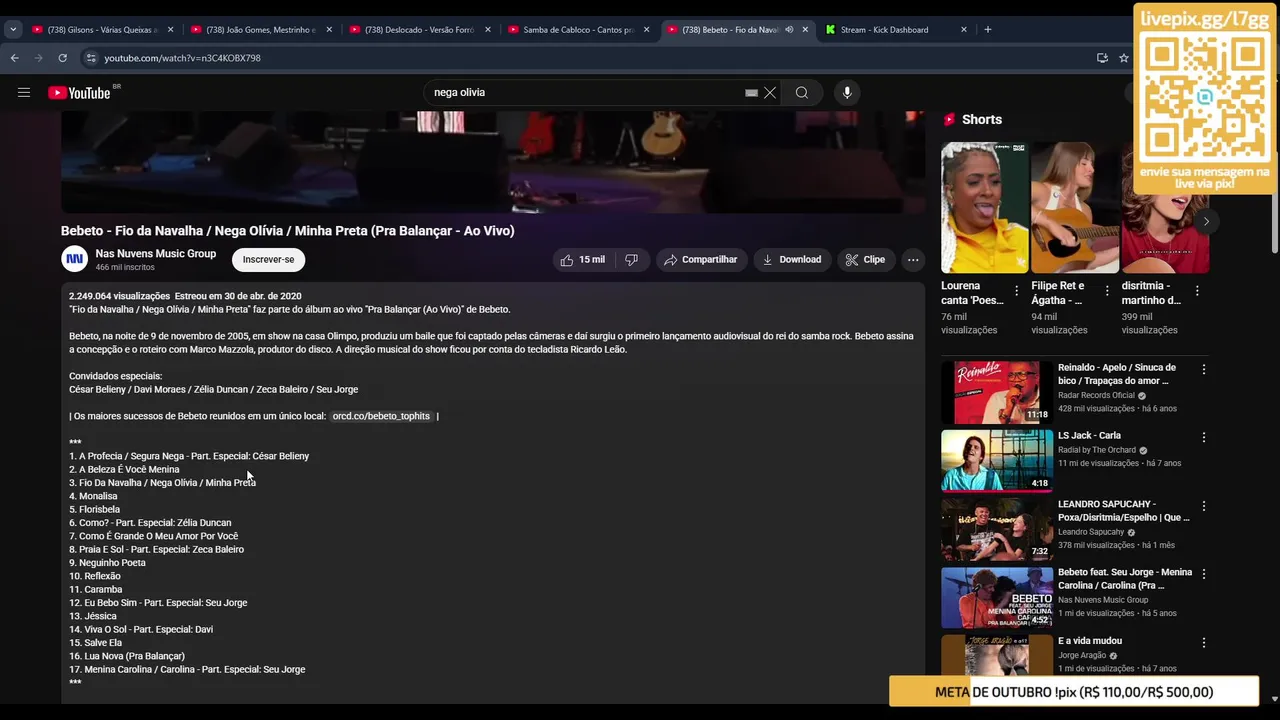
Task: Clear the search text with the X icon
Action: (x=770, y=93)
